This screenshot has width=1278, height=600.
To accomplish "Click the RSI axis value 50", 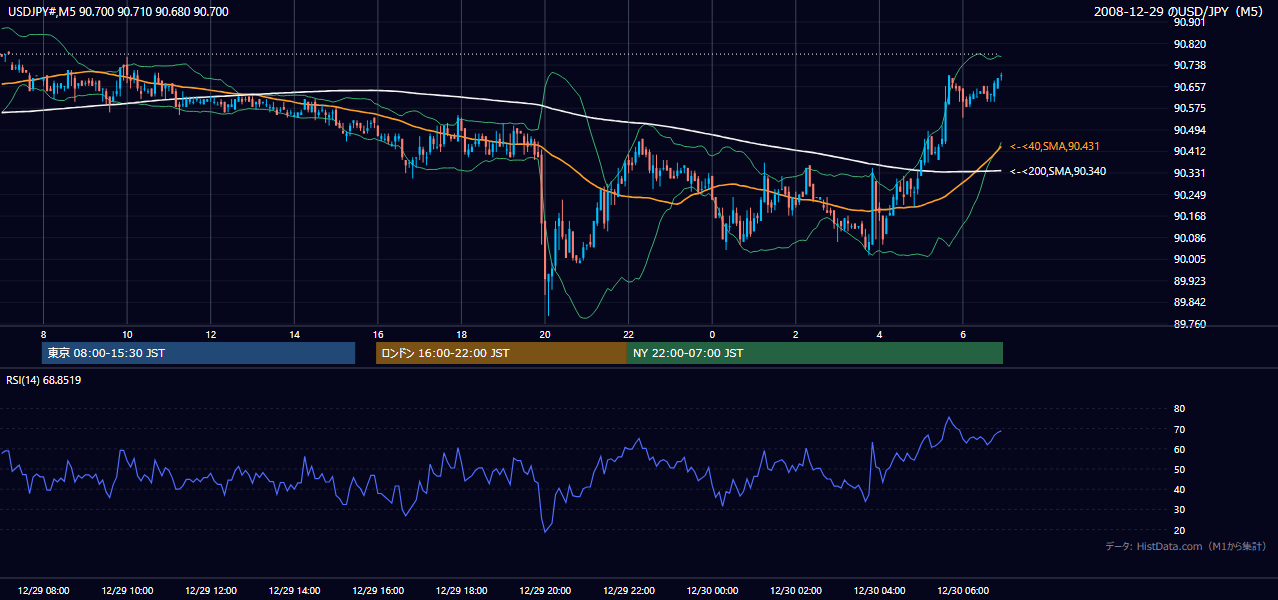I will pos(1180,469).
